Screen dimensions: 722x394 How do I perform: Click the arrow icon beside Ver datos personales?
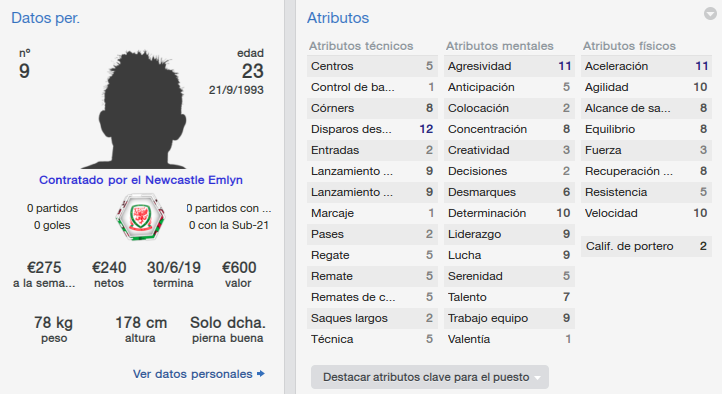pos(261,374)
